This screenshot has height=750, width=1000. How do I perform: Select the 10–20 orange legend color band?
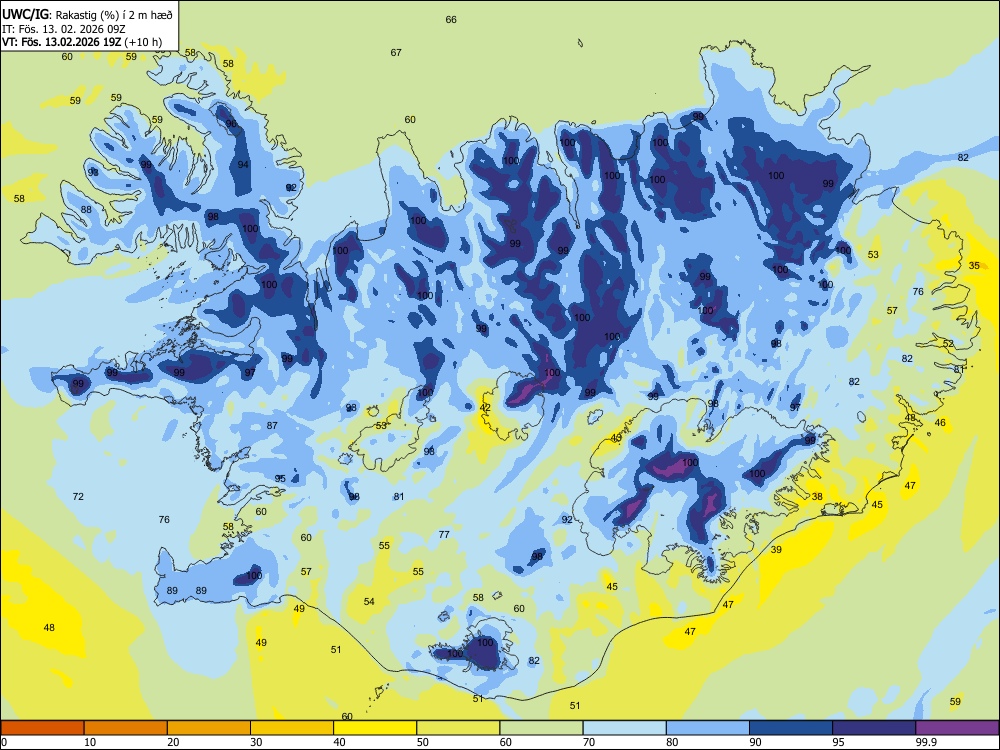126,728
